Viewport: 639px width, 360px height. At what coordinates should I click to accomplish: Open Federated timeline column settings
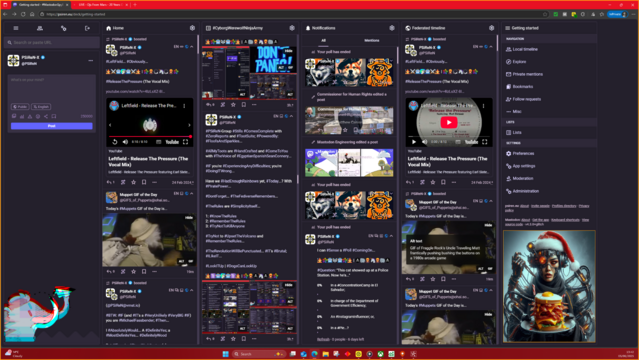[491, 28]
